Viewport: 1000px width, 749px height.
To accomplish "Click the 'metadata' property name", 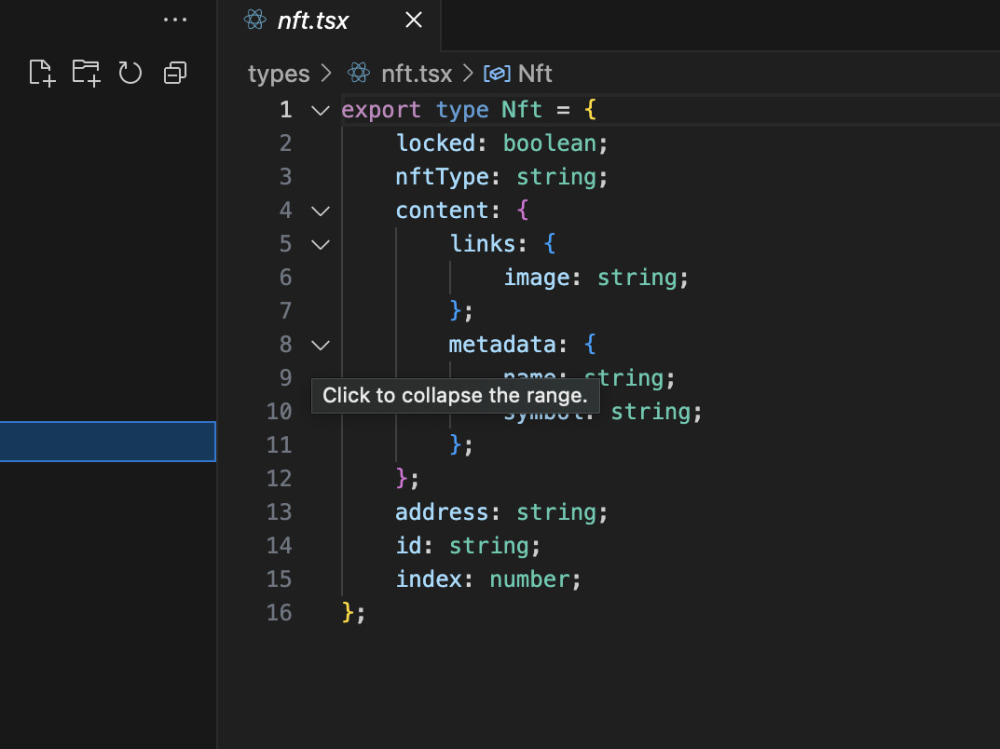I will click(503, 345).
